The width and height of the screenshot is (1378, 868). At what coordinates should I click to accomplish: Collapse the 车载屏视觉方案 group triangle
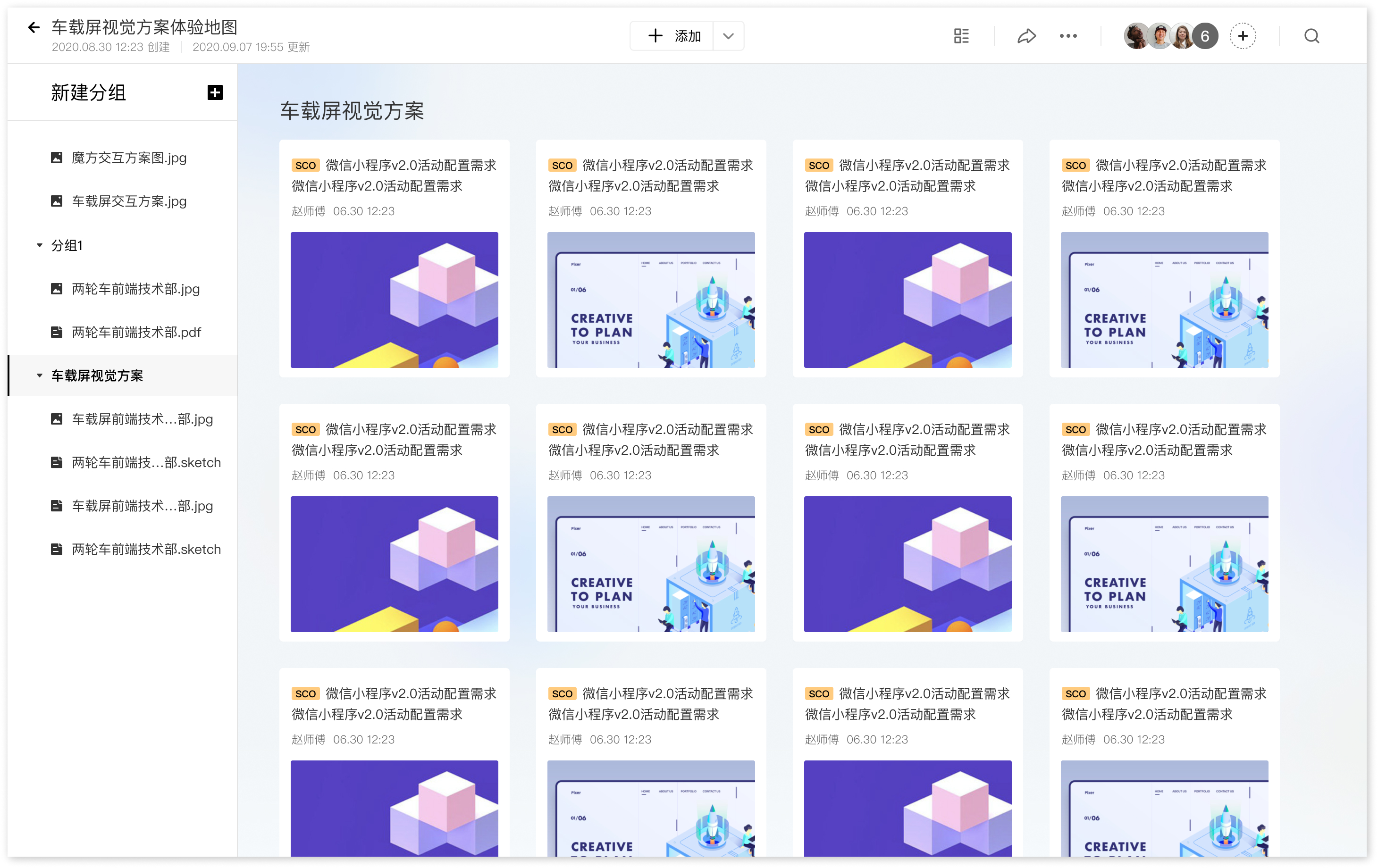(39, 376)
